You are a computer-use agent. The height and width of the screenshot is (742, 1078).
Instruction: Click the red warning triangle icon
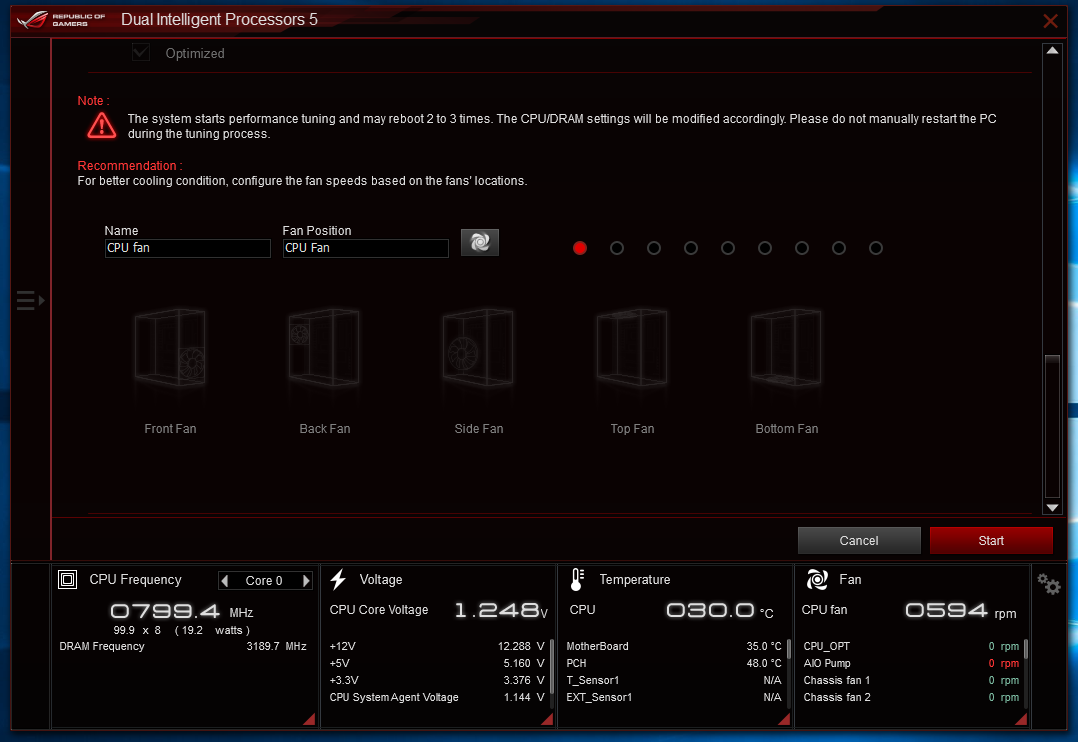[102, 125]
